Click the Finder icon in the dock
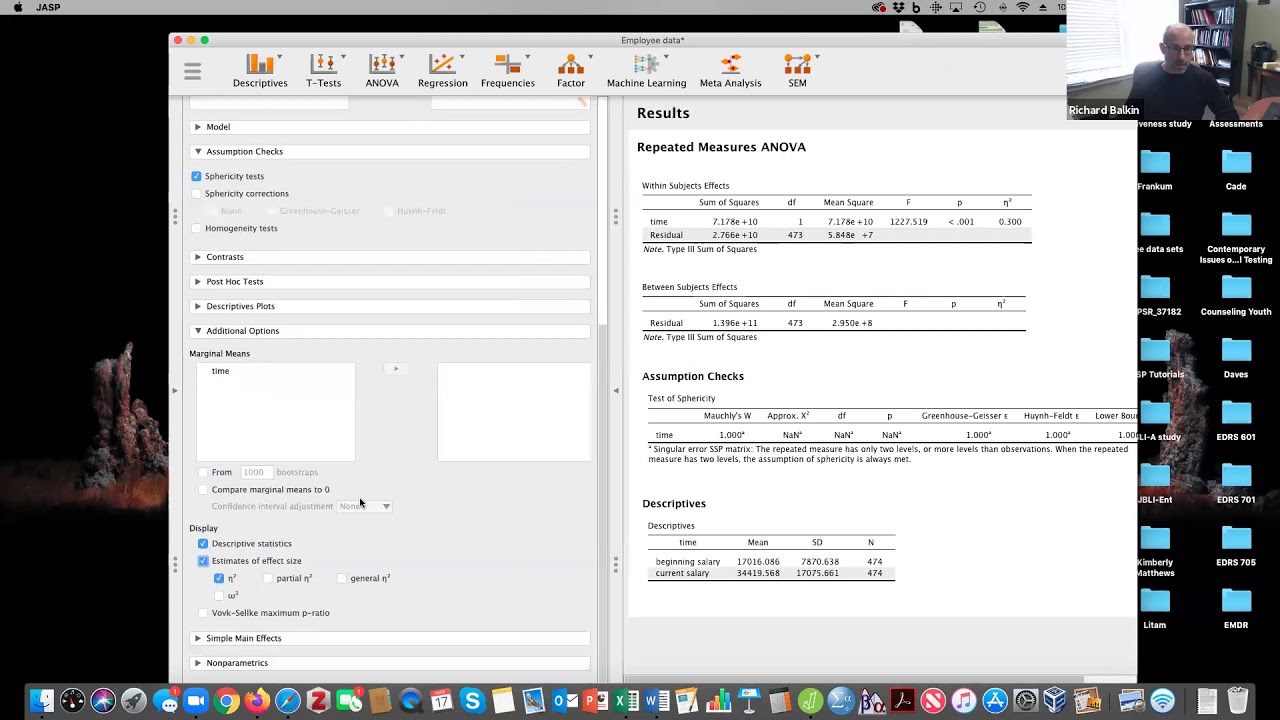 (x=42, y=701)
